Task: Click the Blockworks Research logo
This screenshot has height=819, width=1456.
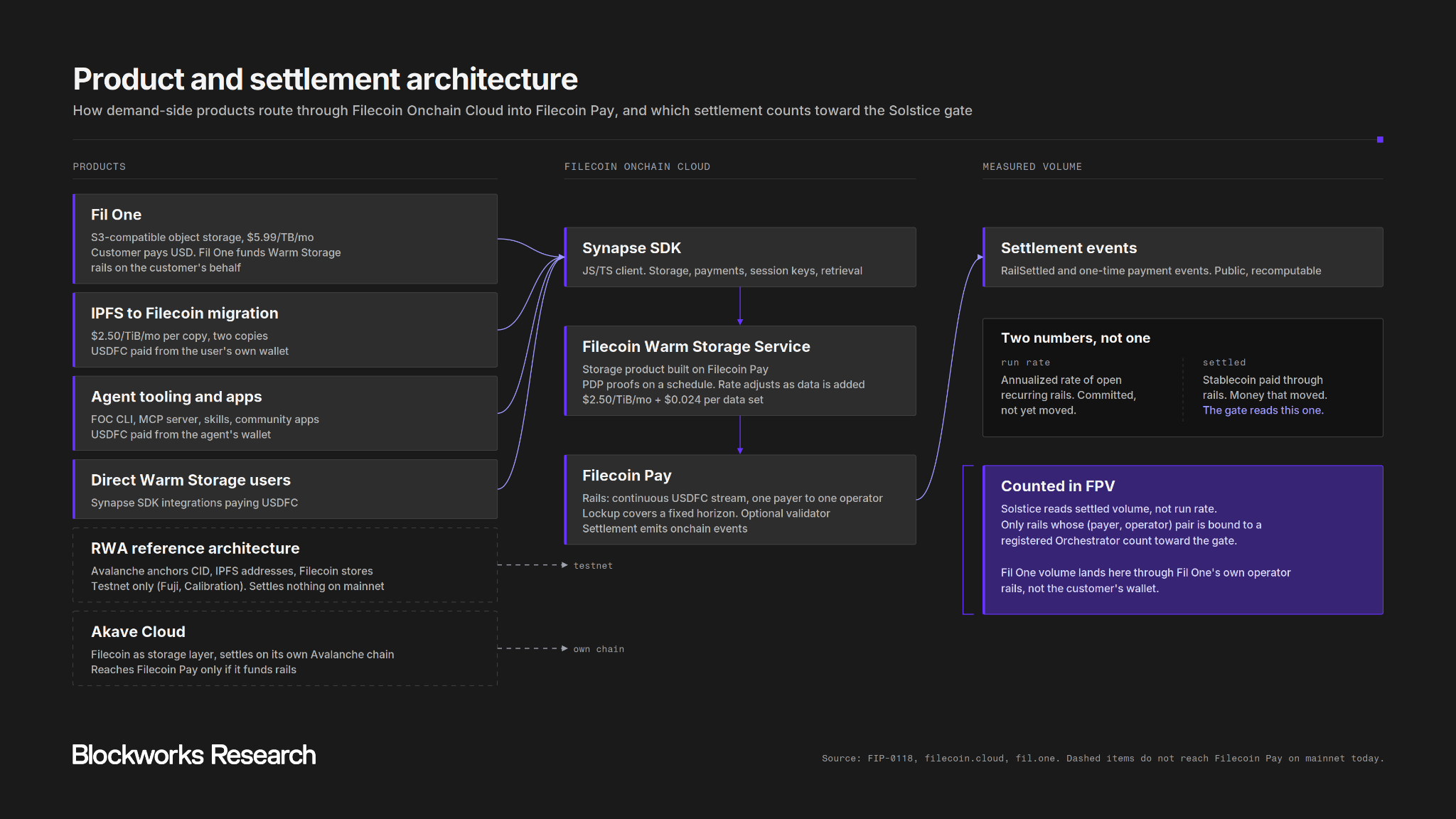Action: (x=193, y=755)
